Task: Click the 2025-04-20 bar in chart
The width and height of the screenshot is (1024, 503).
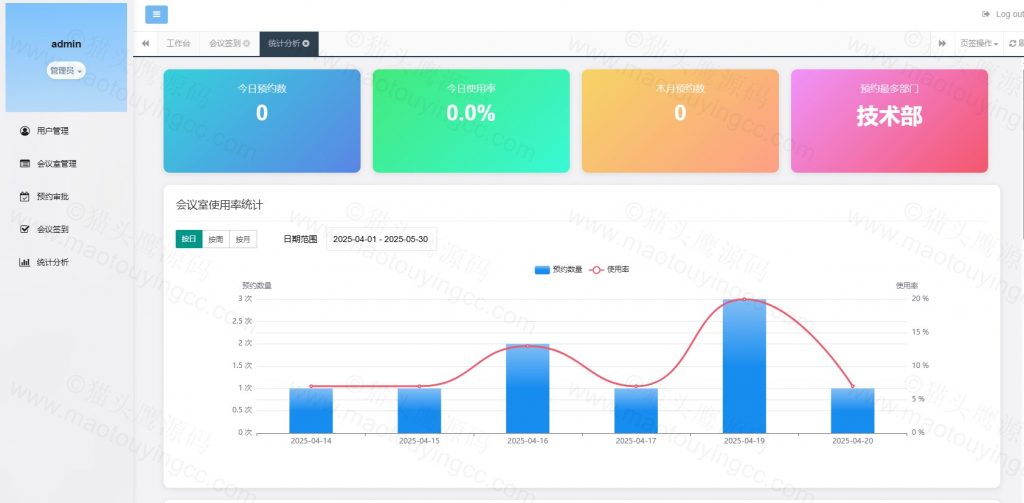Action: (x=852, y=411)
